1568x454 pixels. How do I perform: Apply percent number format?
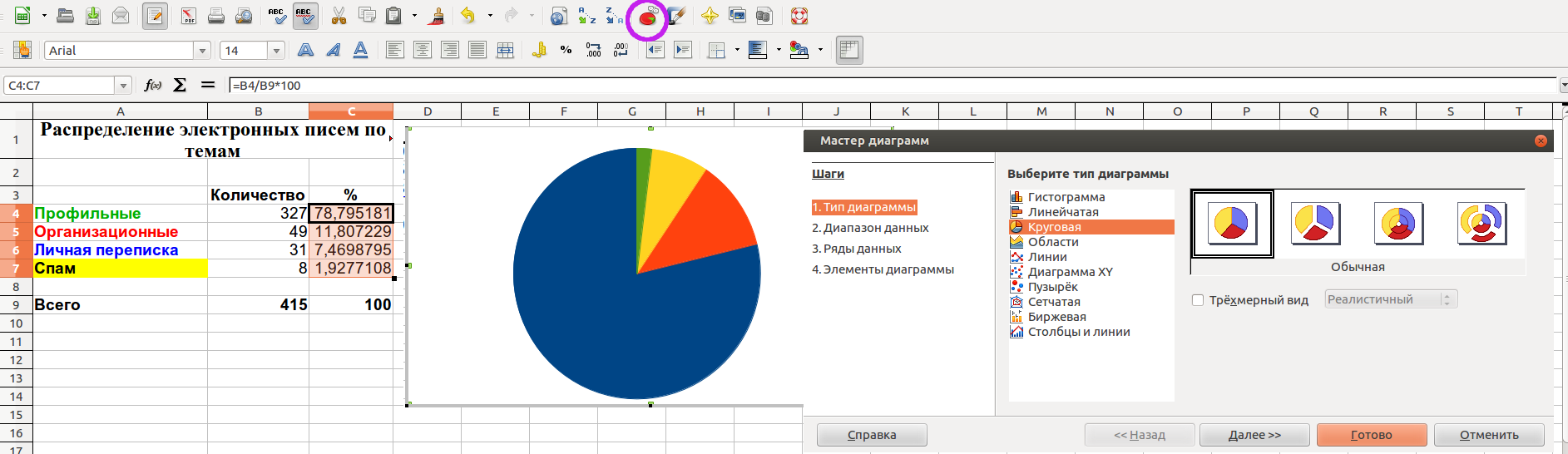pos(566,50)
